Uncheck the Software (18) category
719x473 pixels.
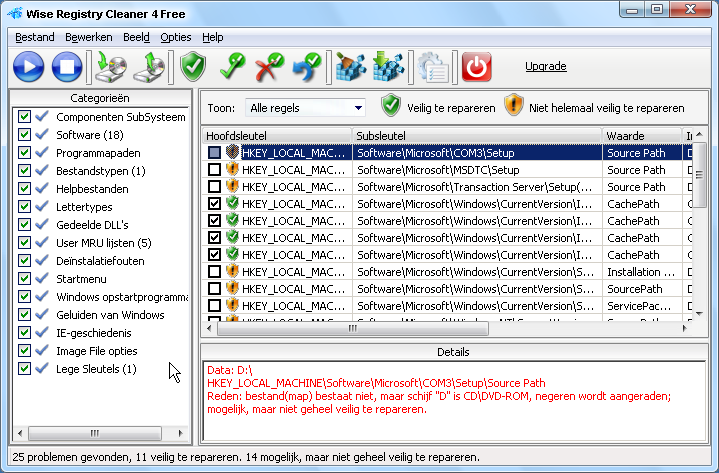24,134
